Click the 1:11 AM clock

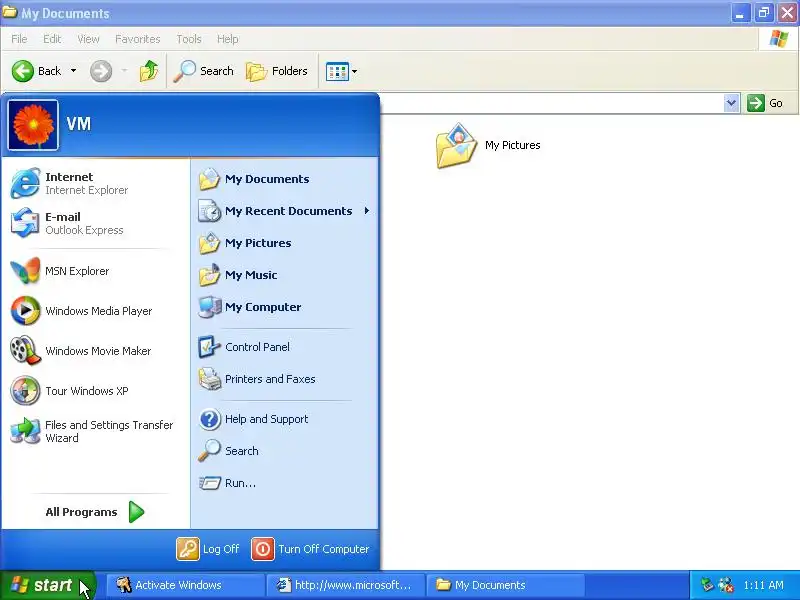point(763,585)
